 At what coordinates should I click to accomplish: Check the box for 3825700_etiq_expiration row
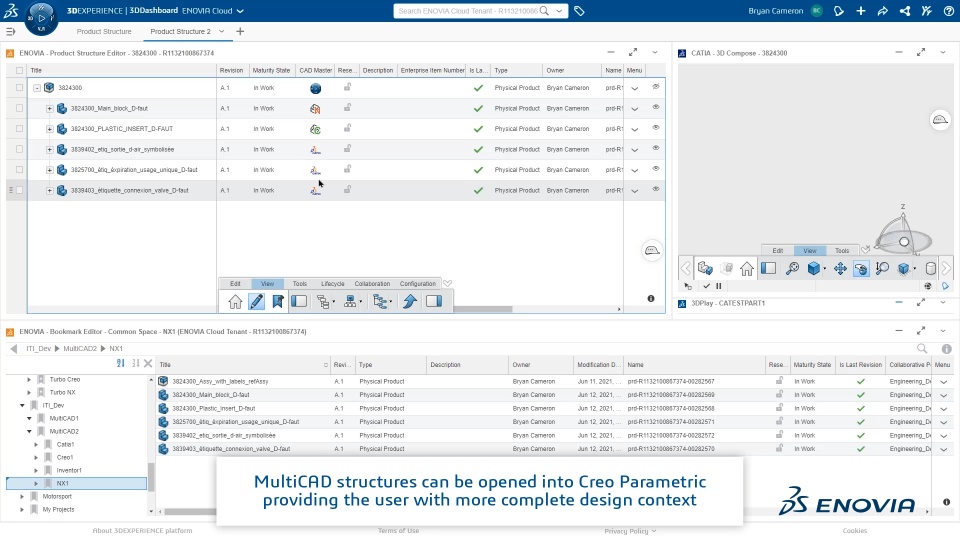[x=20, y=170]
